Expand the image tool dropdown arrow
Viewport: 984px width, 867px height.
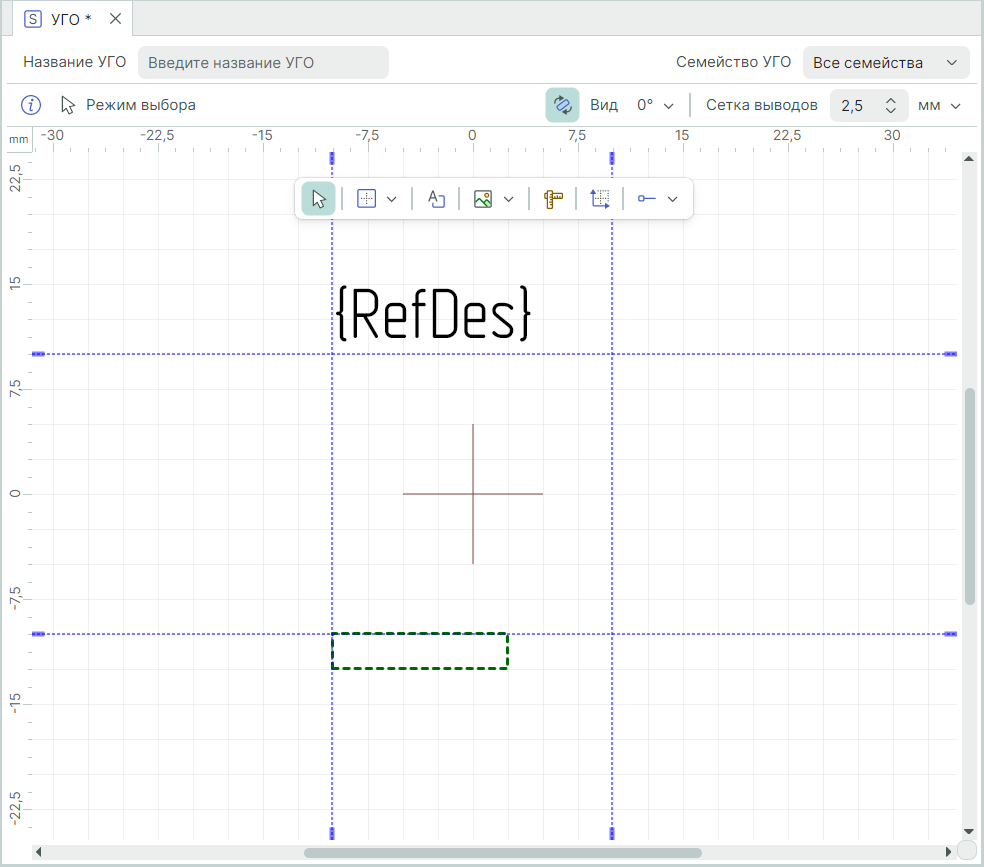tap(508, 199)
